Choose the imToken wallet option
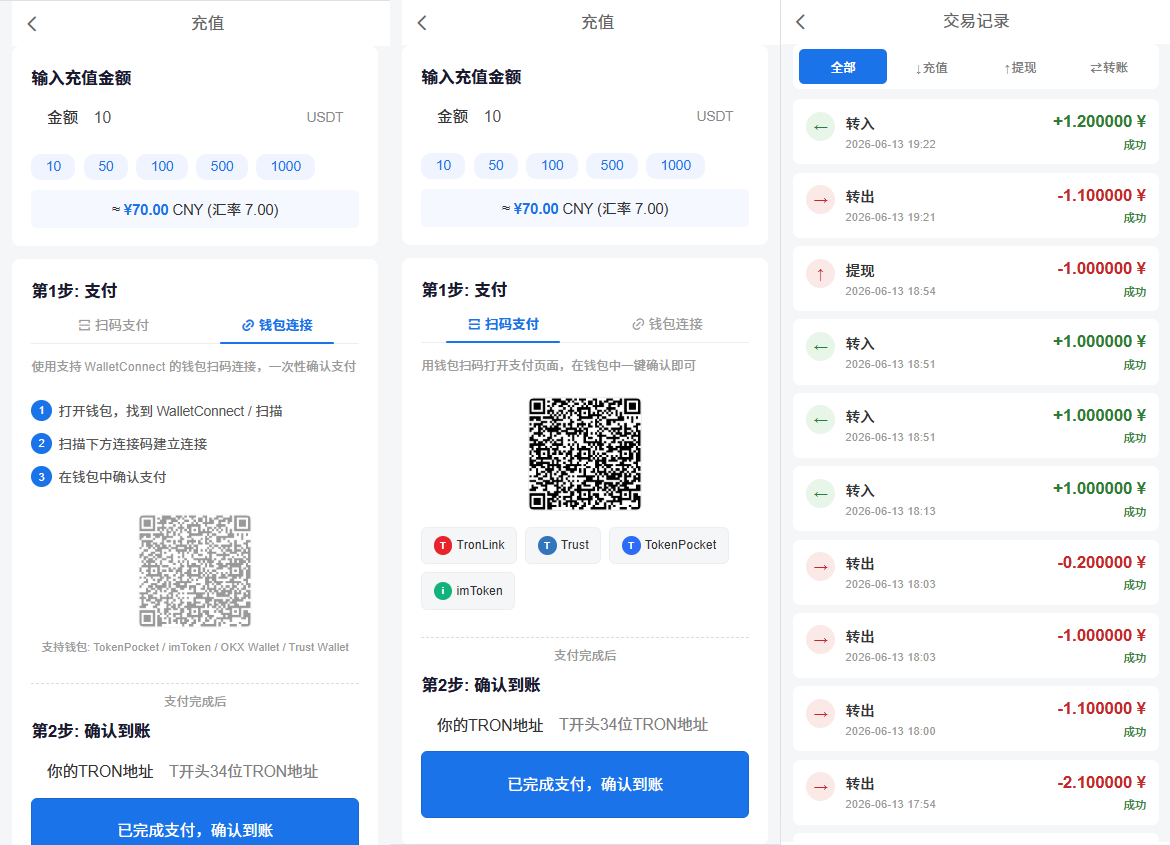The image size is (1170, 845). (468, 590)
